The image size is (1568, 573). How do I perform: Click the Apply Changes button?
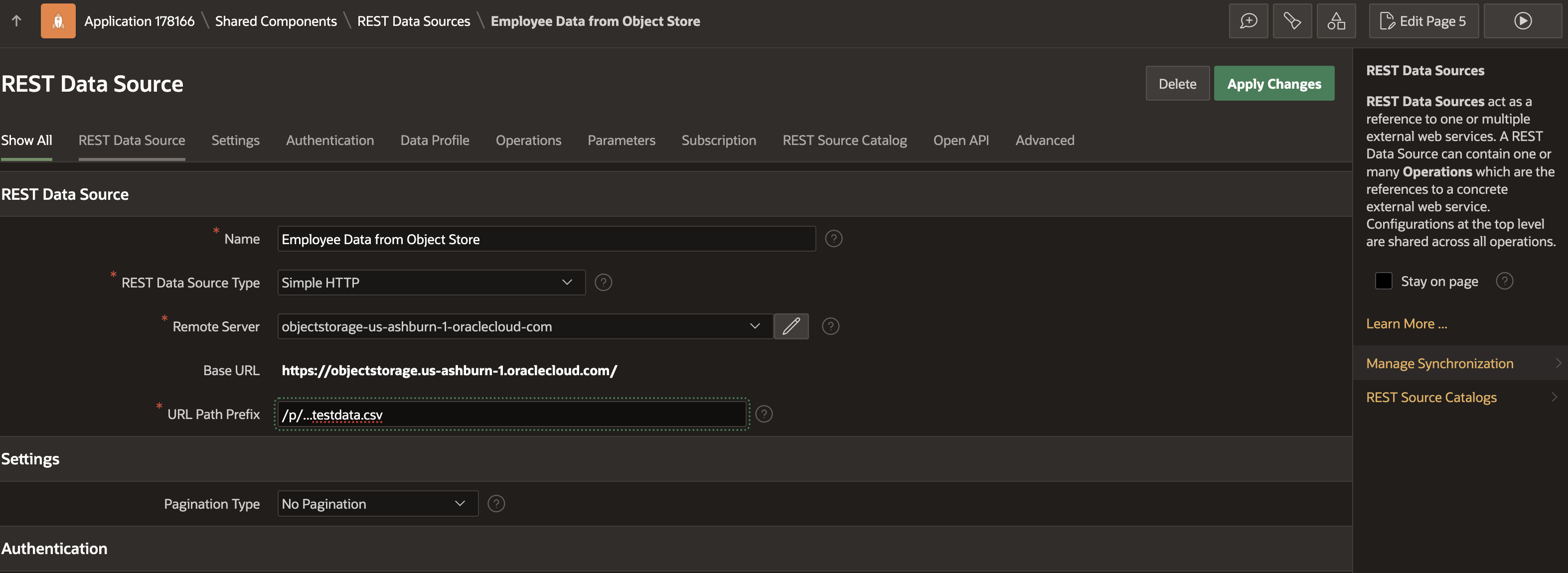coord(1273,84)
